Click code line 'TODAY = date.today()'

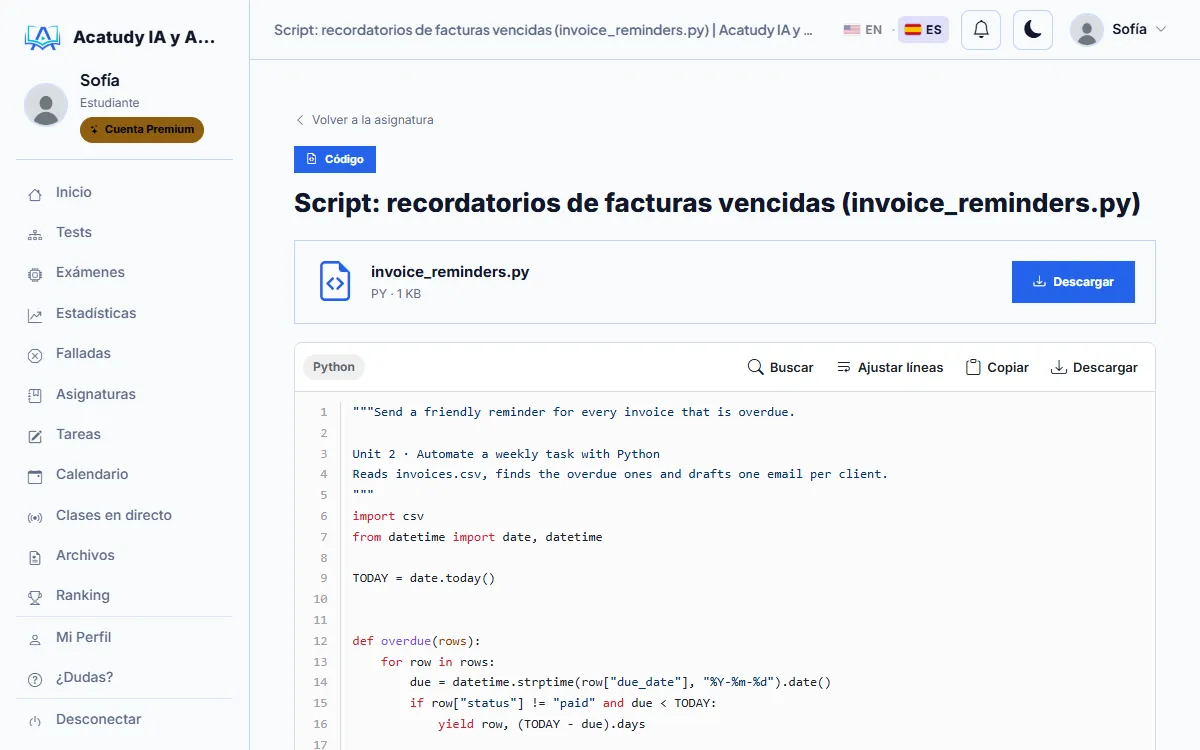click(x=424, y=578)
